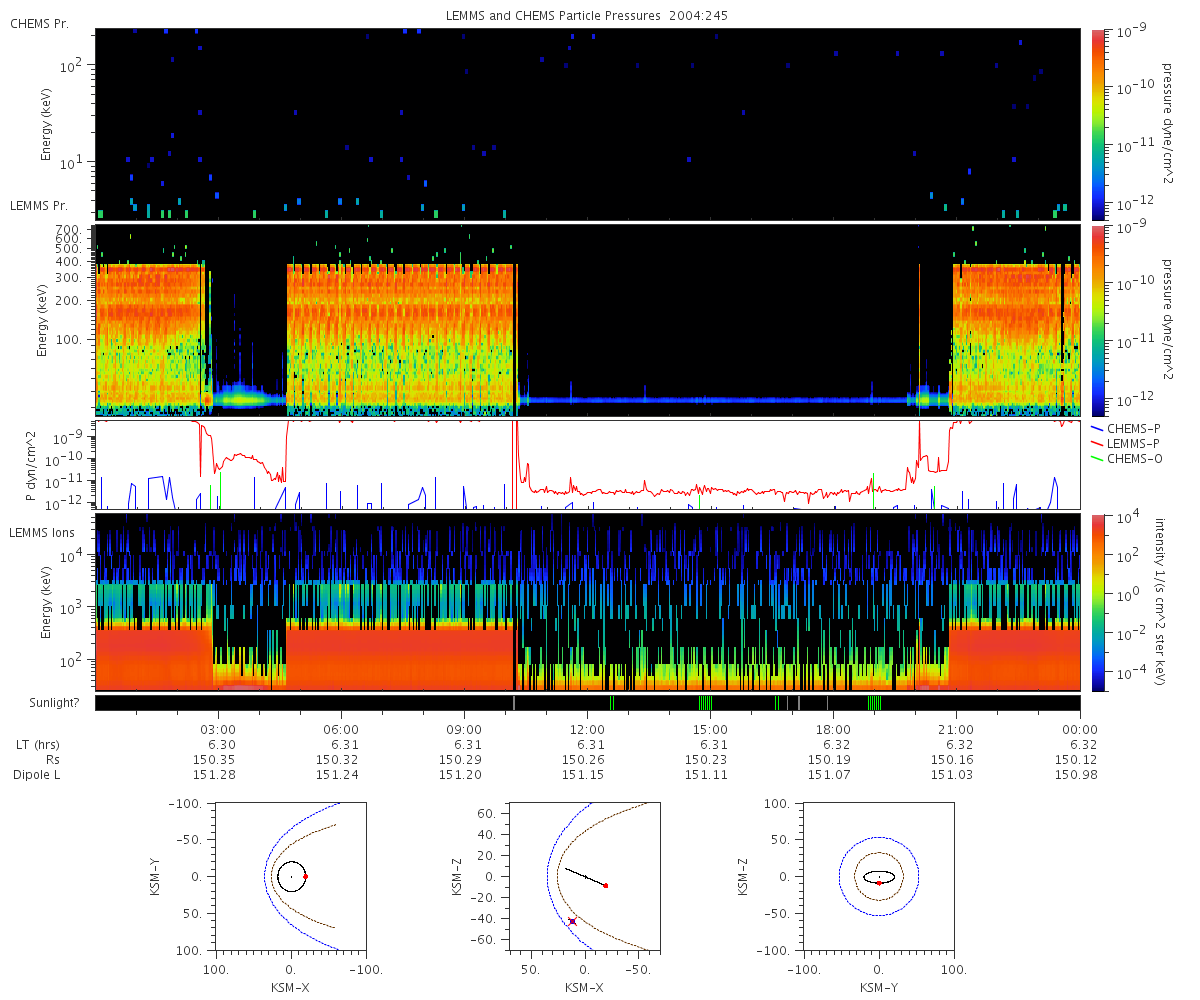Click the LEMMS pressure color bar
This screenshot has height=1000, width=1200.
click(x=1098, y=320)
